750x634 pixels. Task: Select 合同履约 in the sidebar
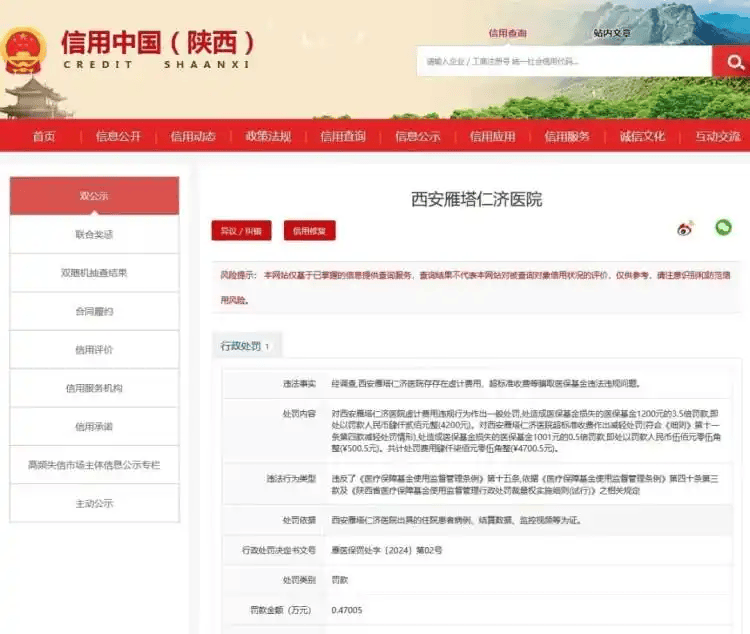coord(94,311)
